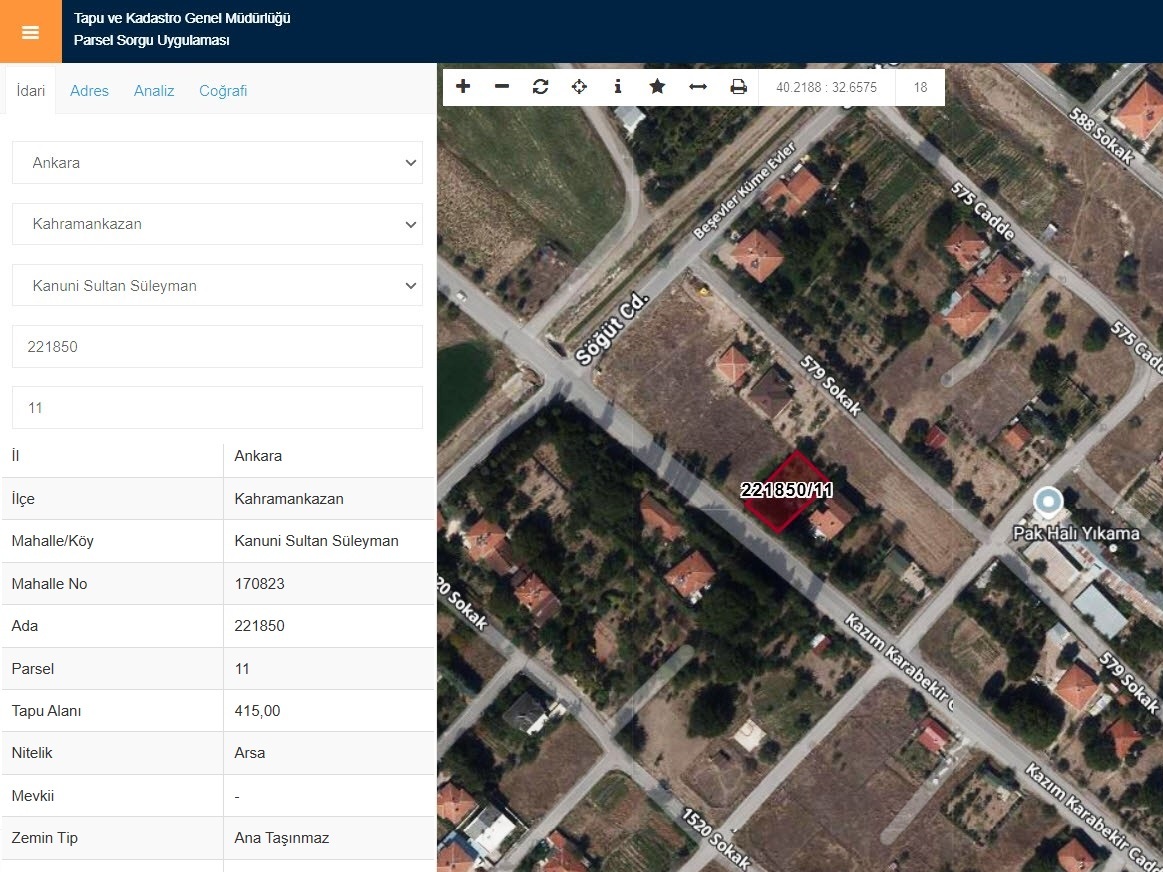Click the refresh map icon
Viewport: 1163px width, 872px height.
[x=541, y=87]
